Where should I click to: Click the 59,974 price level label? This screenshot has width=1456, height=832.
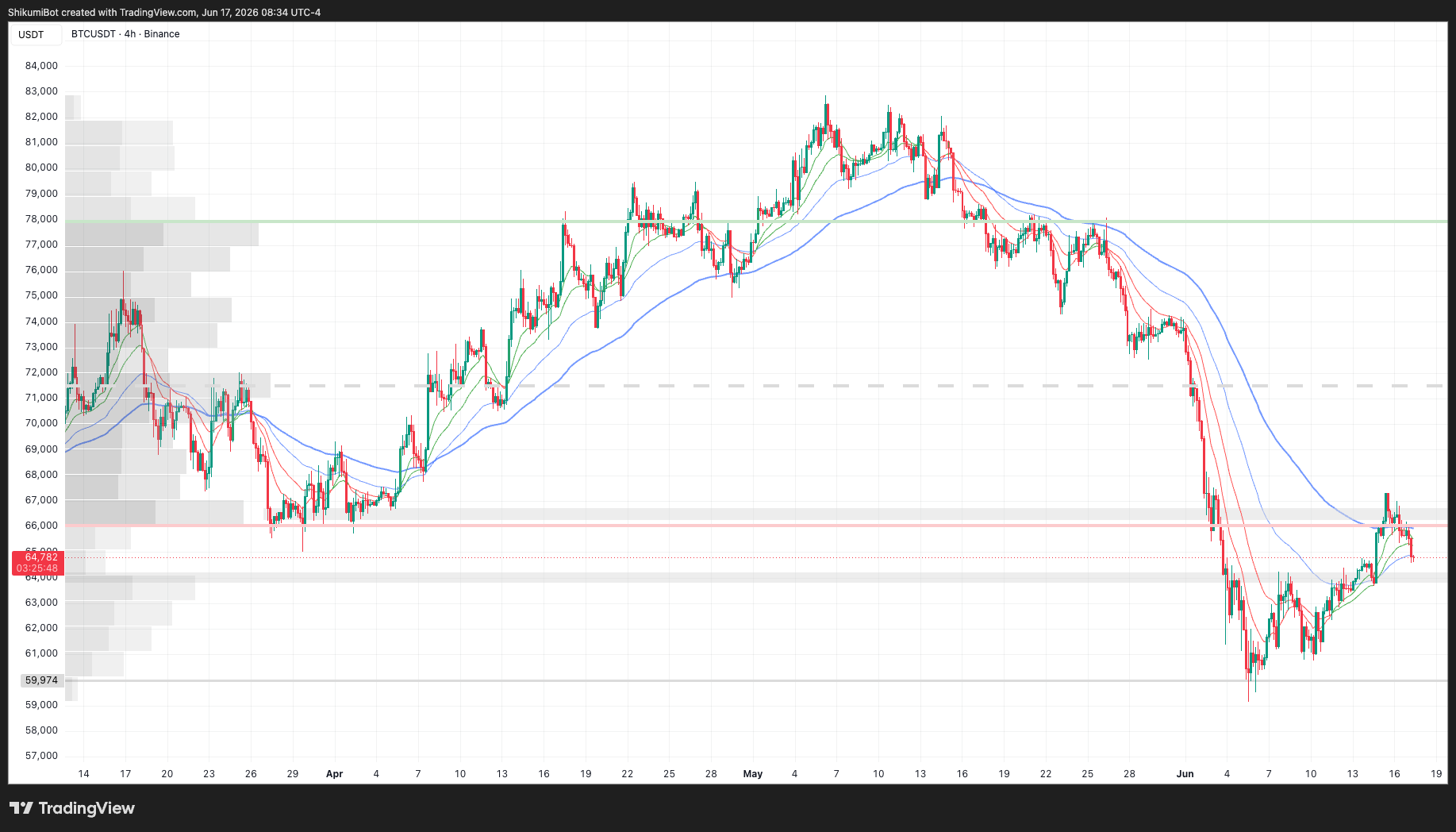[x=41, y=680]
